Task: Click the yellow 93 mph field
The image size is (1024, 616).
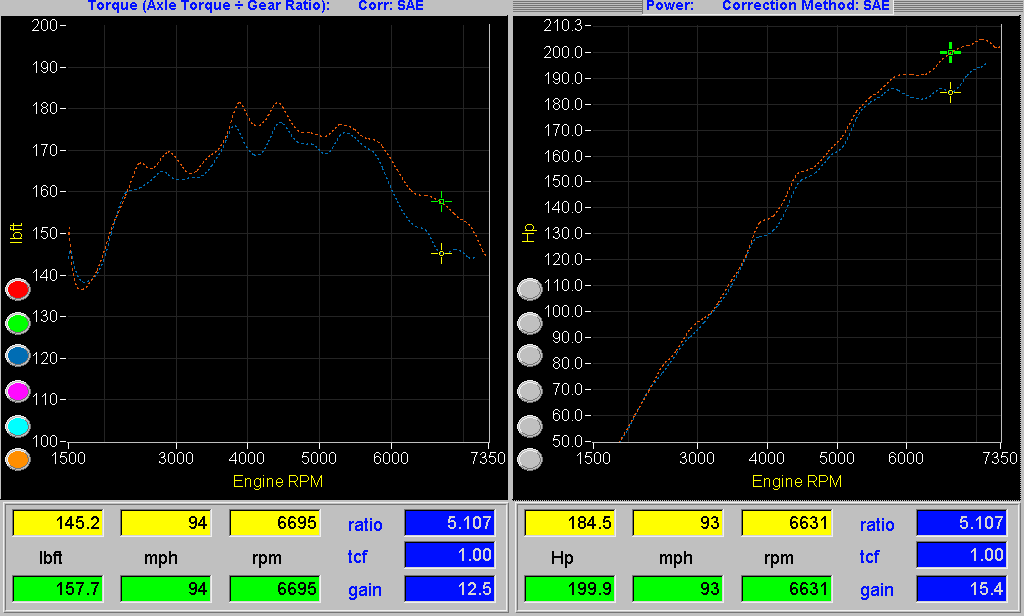Action: [x=679, y=523]
